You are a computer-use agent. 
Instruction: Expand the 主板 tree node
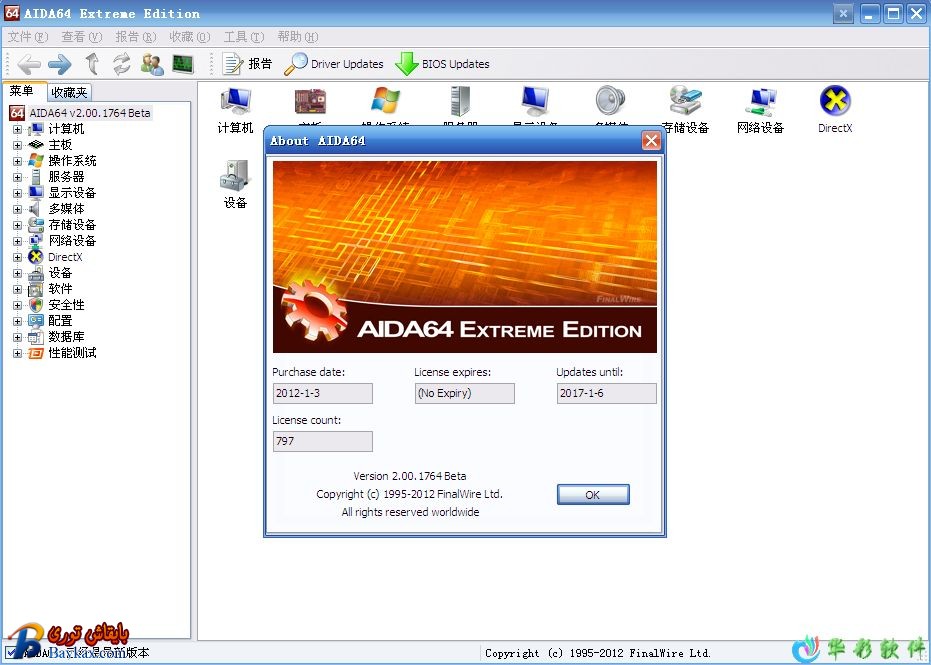(x=17, y=145)
